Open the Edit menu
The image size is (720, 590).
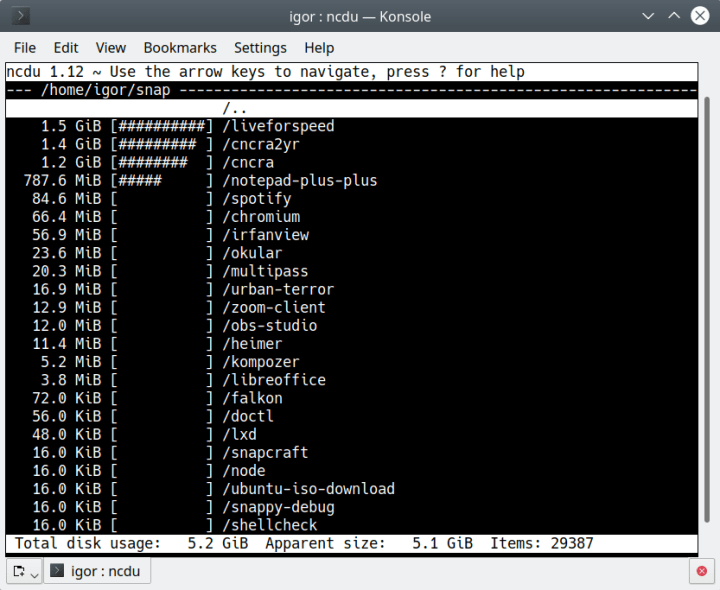pyautogui.click(x=66, y=48)
